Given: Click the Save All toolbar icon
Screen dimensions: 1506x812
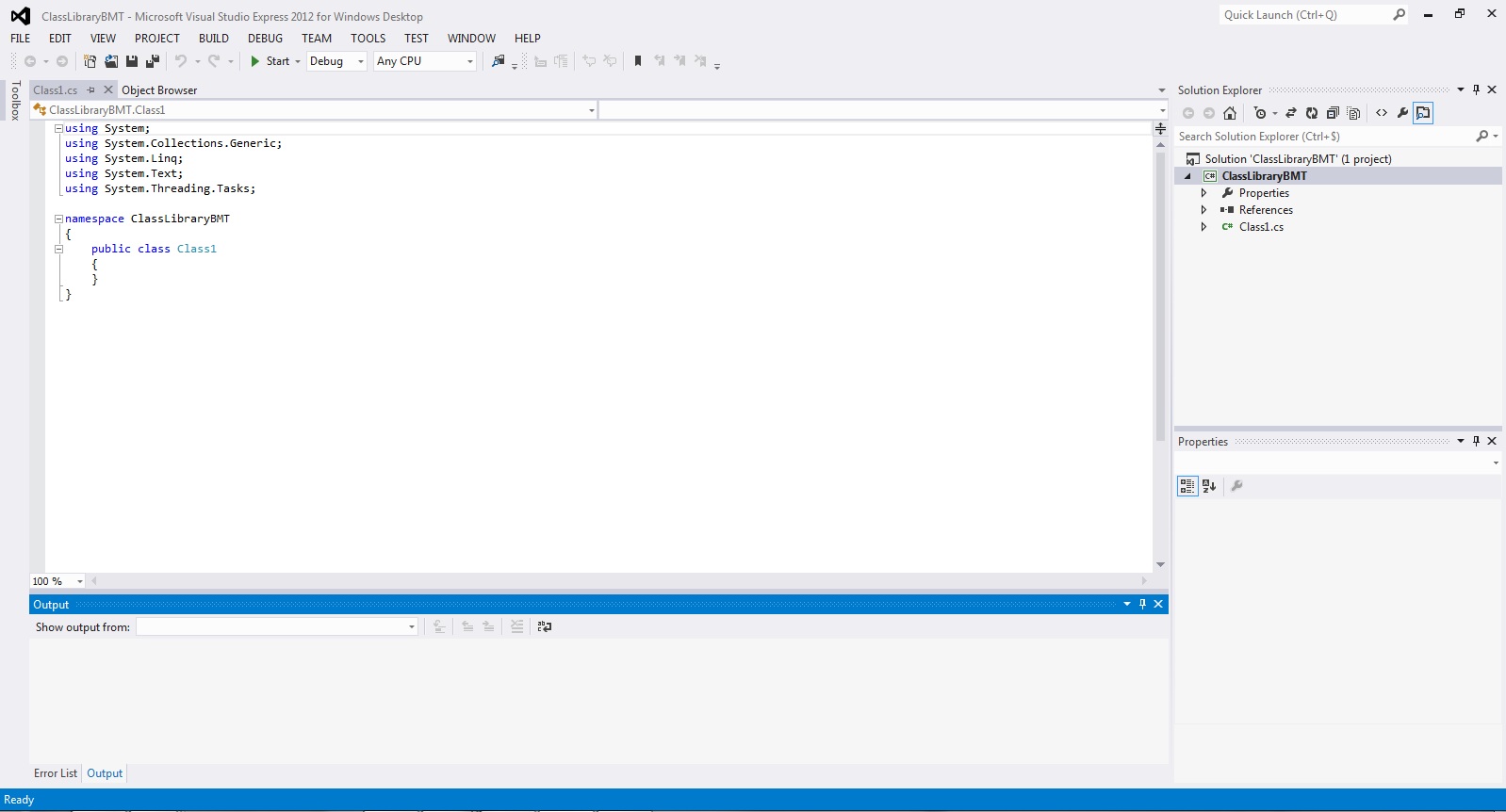Looking at the screenshot, I should [x=153, y=61].
